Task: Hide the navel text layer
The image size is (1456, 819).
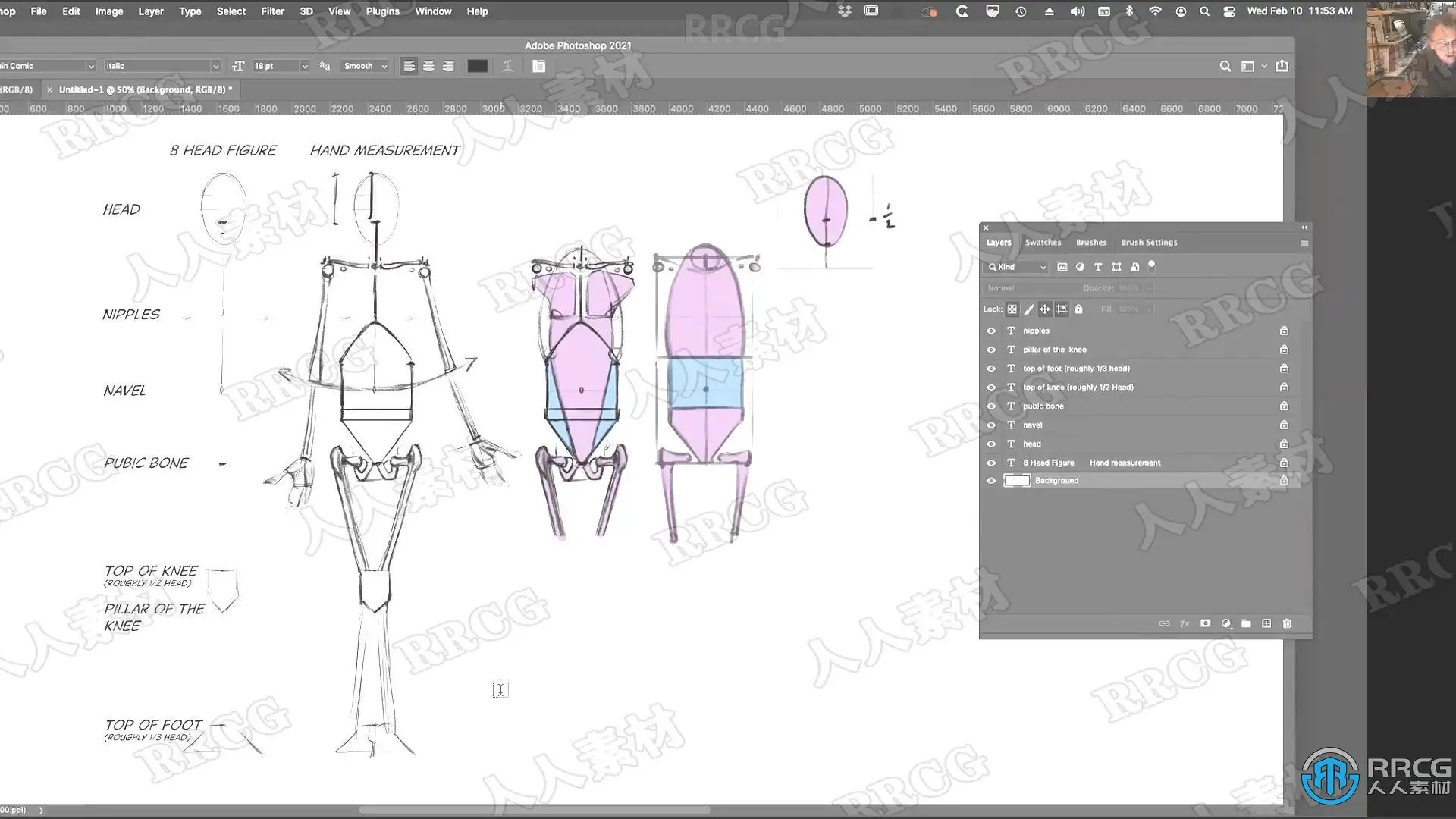Action: (x=991, y=425)
